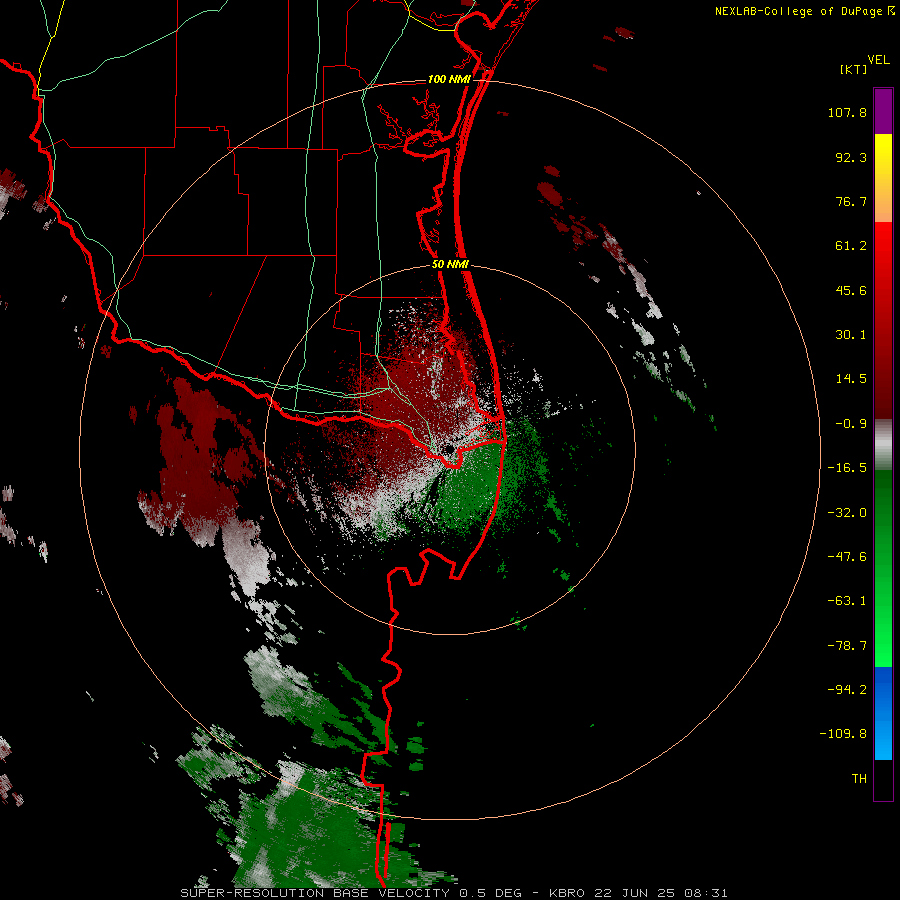Click the 14.5 legend value
The height and width of the screenshot is (900, 900).
pos(851,379)
